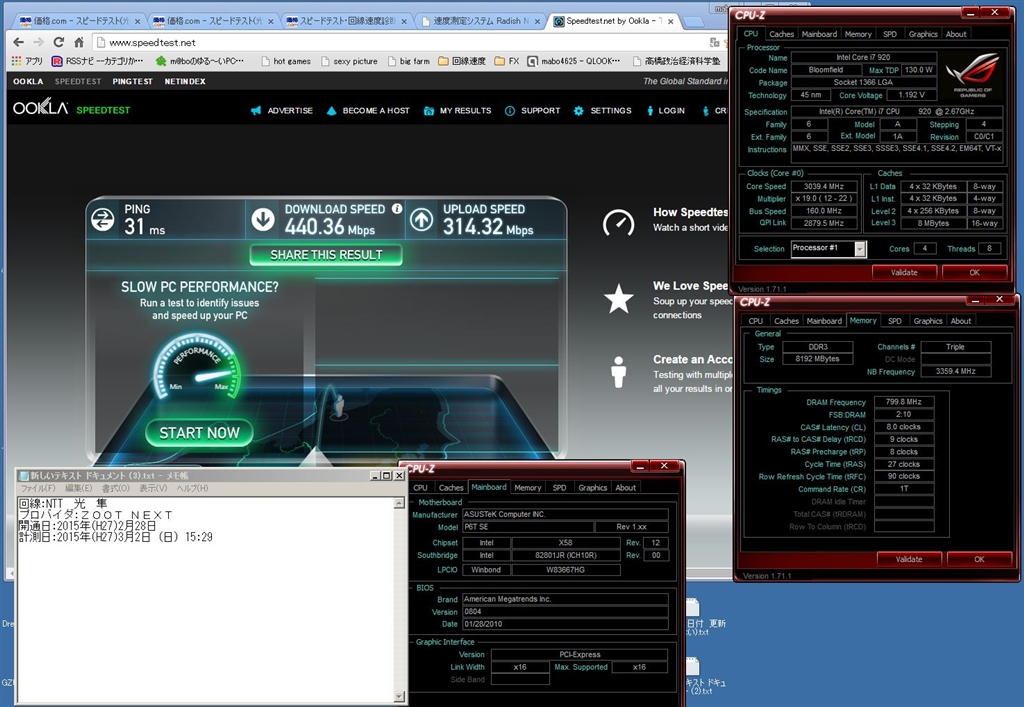
Task: Click the Settings gear icon
Action: point(579,110)
